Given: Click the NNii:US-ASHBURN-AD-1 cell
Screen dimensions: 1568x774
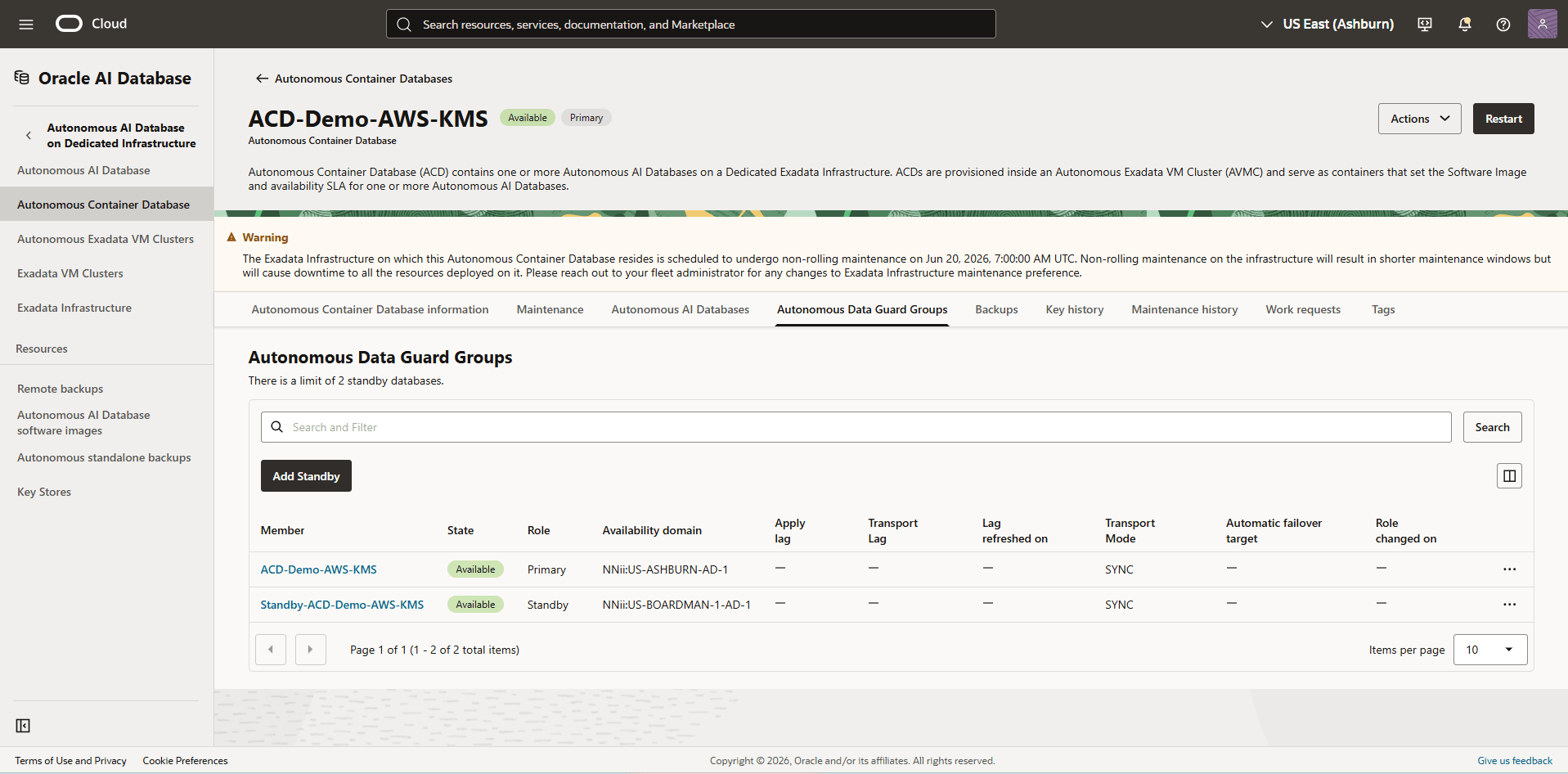Looking at the screenshot, I should point(665,569).
